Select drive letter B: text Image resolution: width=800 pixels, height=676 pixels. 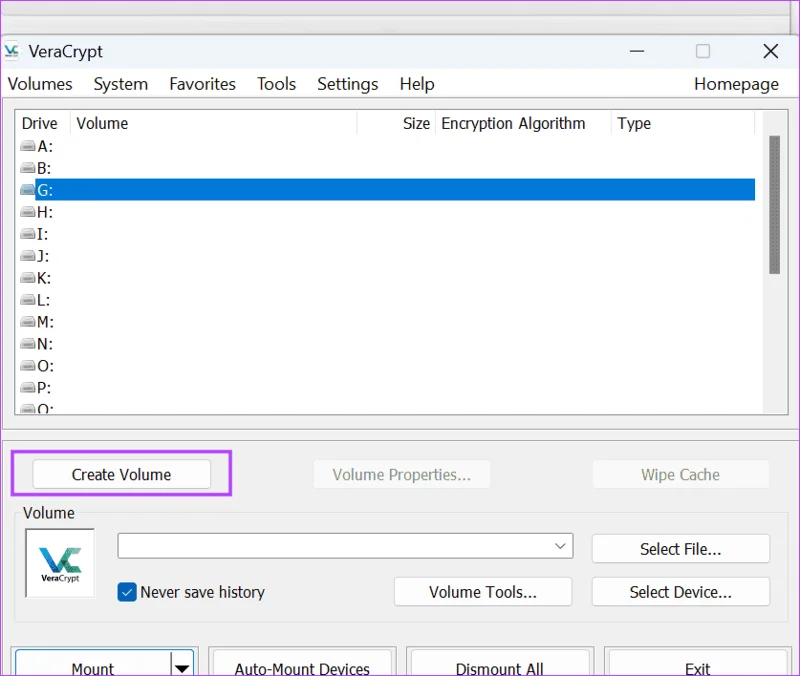point(44,168)
